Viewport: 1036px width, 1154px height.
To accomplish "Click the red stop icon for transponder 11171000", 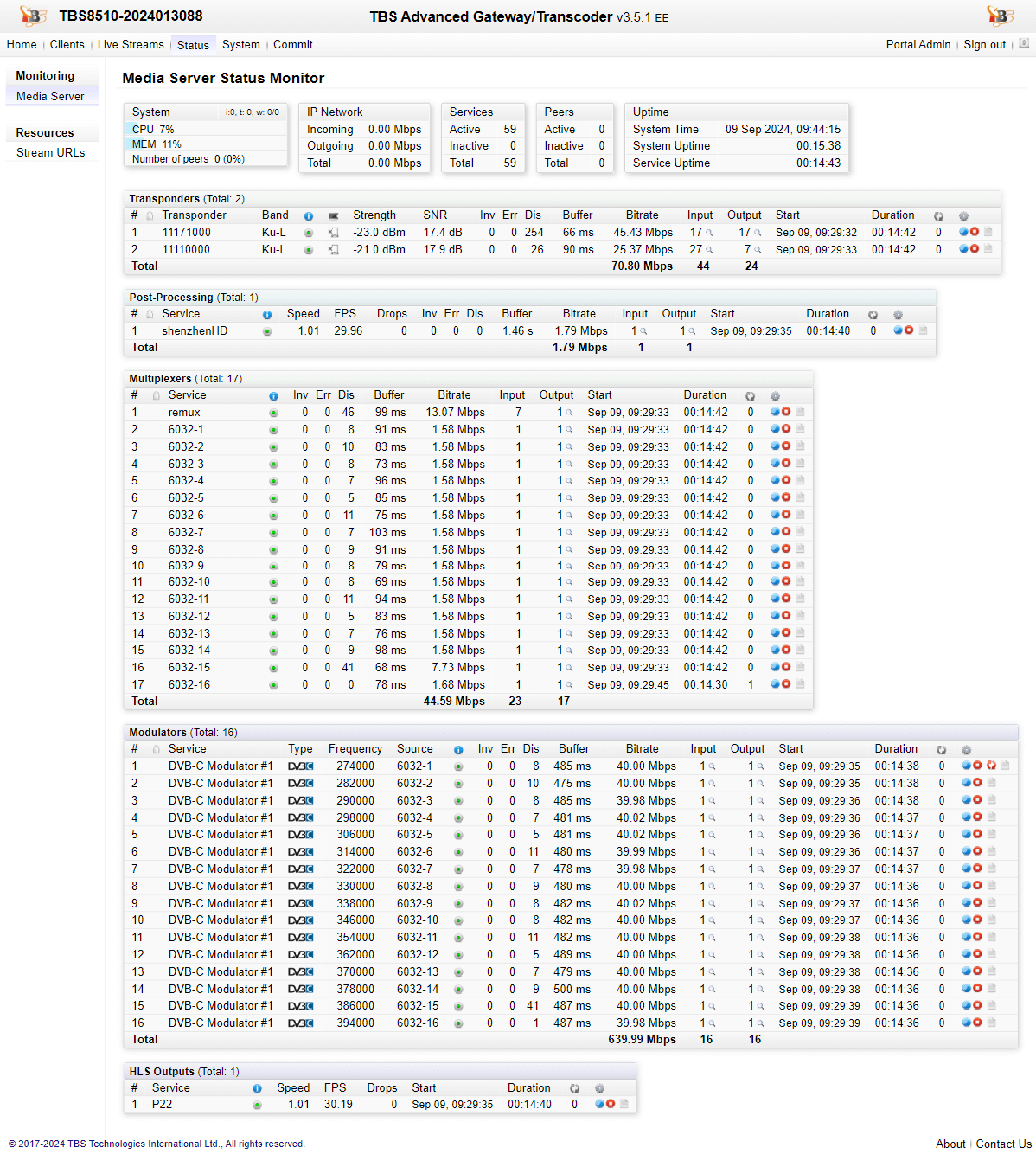I will point(975,232).
